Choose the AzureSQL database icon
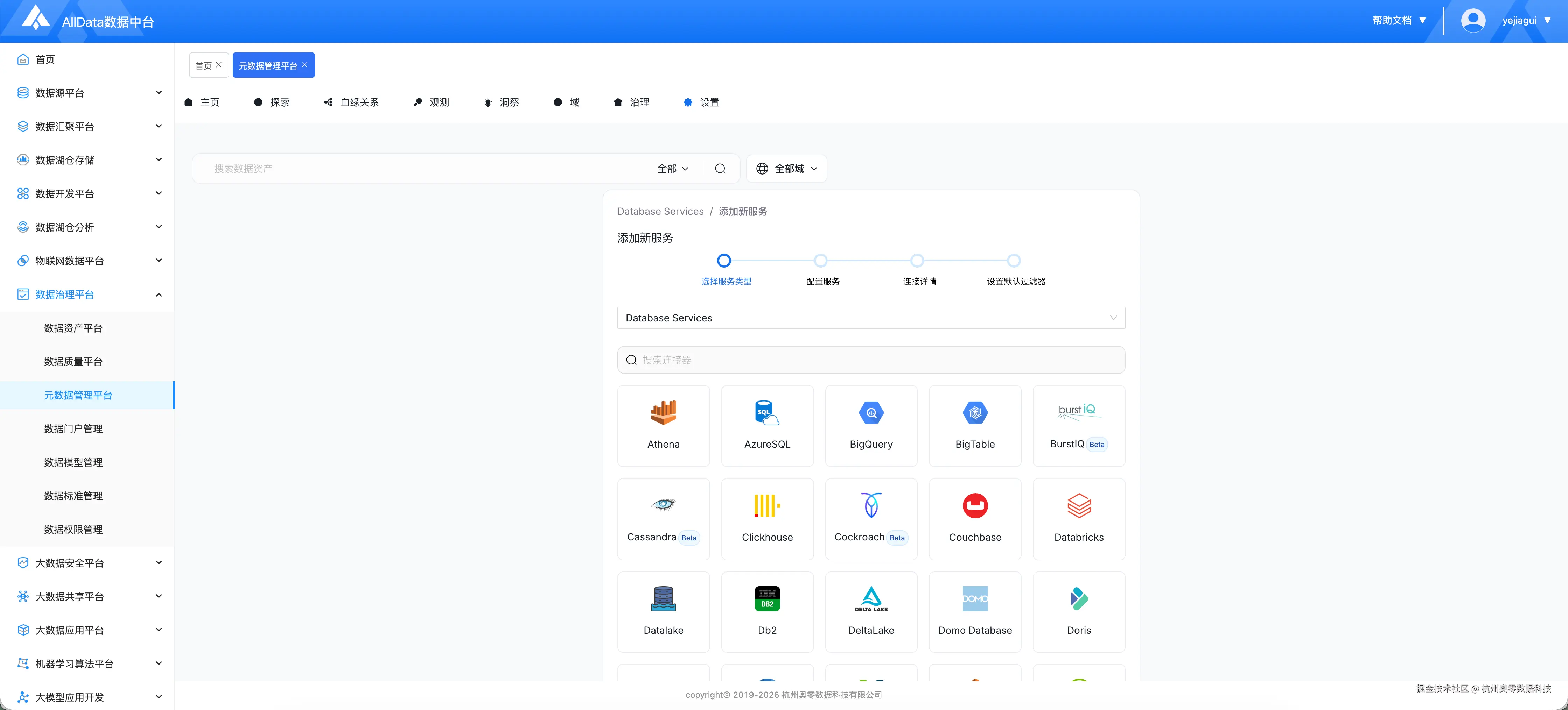This screenshot has width=1568, height=710. (x=766, y=412)
